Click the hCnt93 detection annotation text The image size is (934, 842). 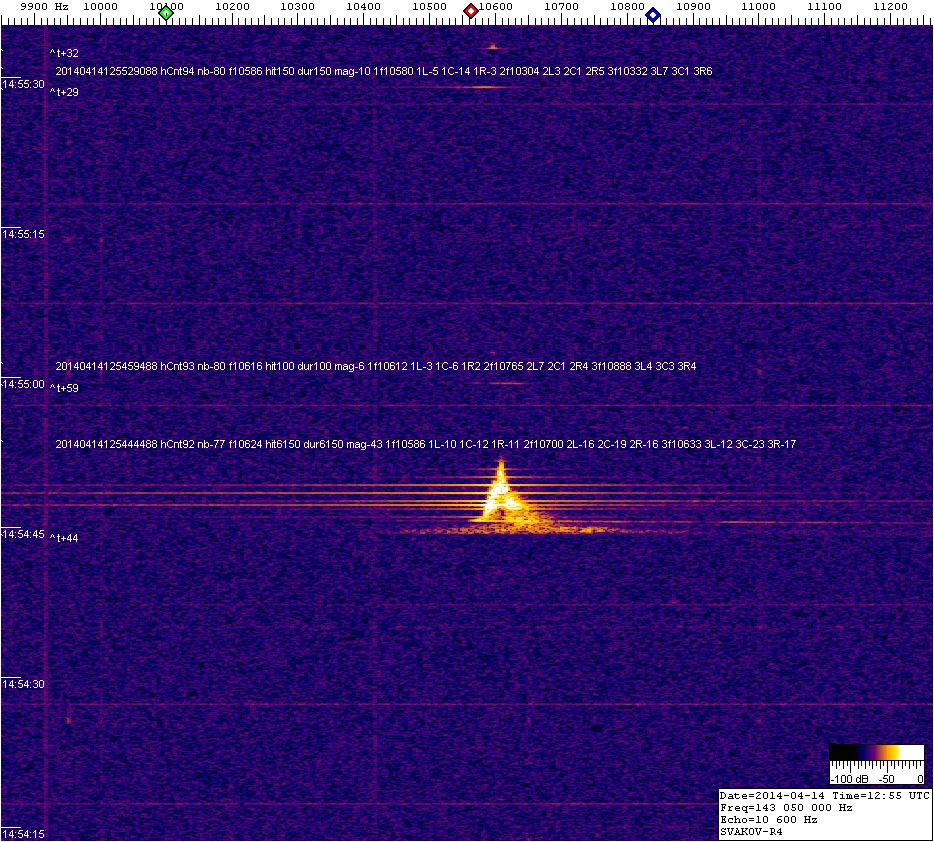[x=375, y=366]
